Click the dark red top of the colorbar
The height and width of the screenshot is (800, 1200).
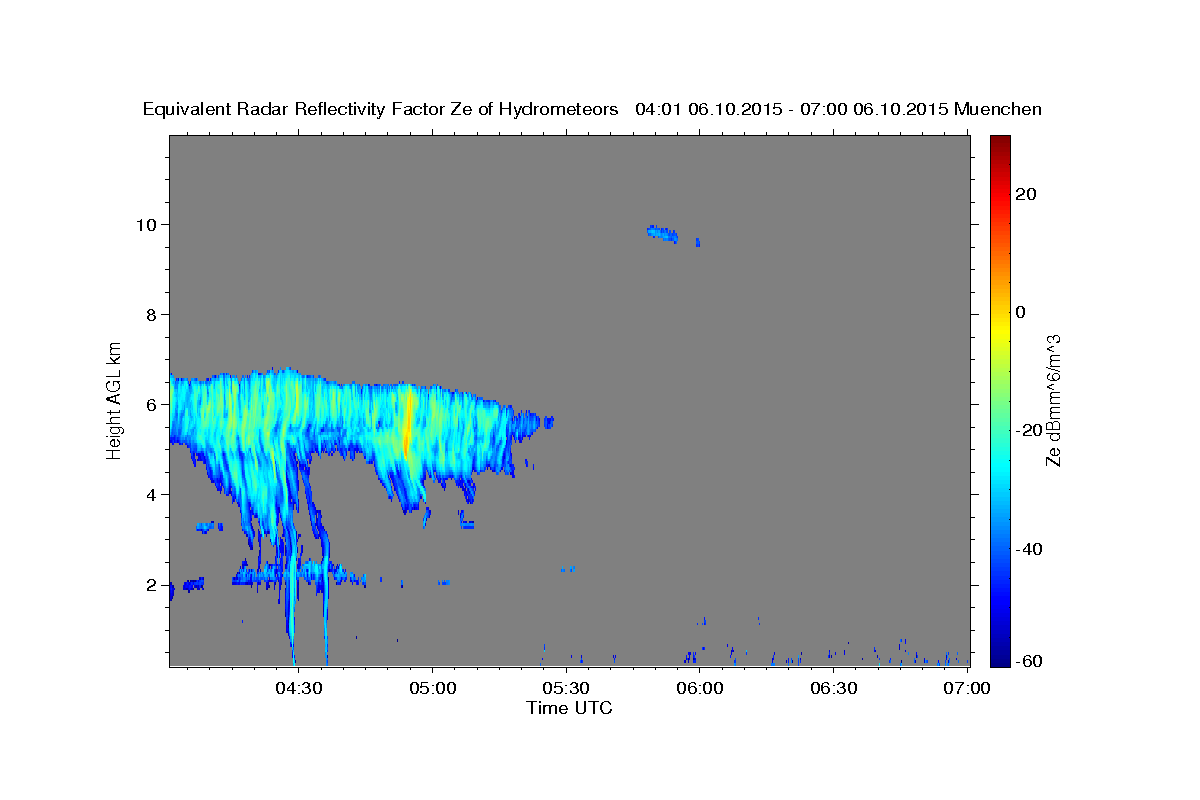[x=999, y=143]
